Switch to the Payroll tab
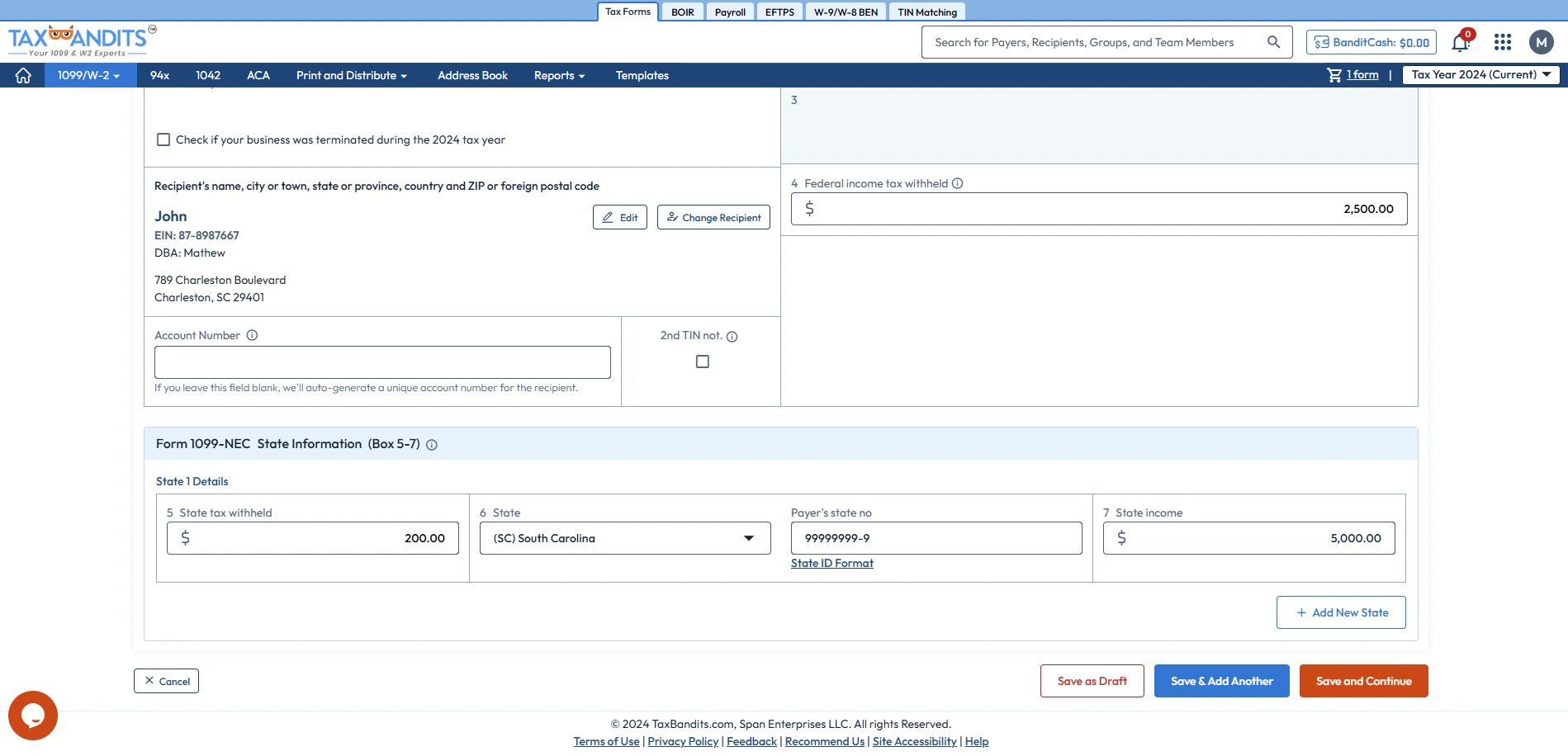Screen dimensions: 1568x756 click(730, 12)
